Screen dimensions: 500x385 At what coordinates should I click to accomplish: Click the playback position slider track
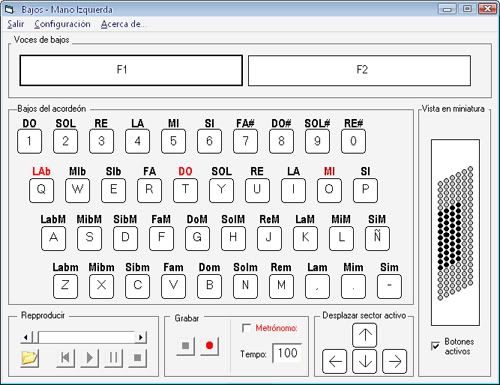87,337
